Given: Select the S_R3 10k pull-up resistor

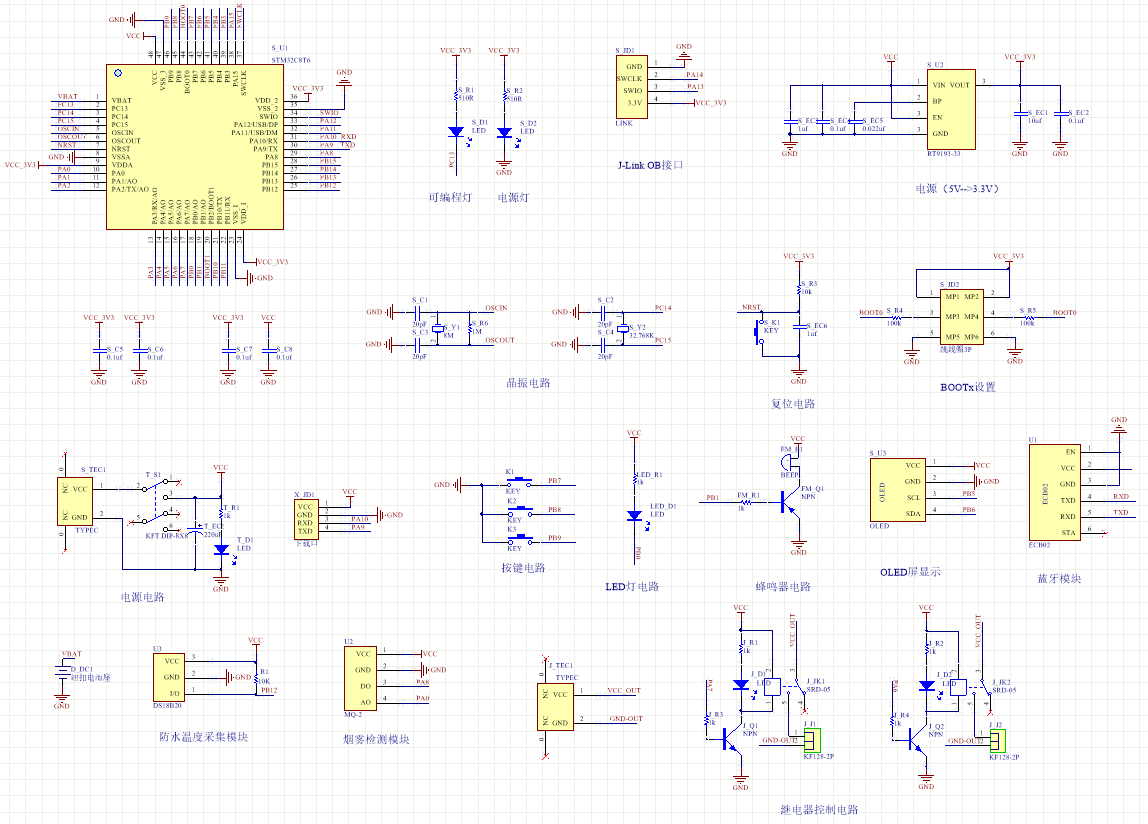Looking at the screenshot, I should coord(799,288).
